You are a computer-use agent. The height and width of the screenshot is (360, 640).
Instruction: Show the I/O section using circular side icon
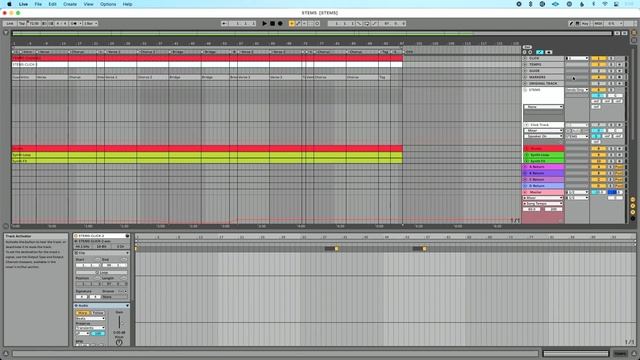[x=633, y=200]
